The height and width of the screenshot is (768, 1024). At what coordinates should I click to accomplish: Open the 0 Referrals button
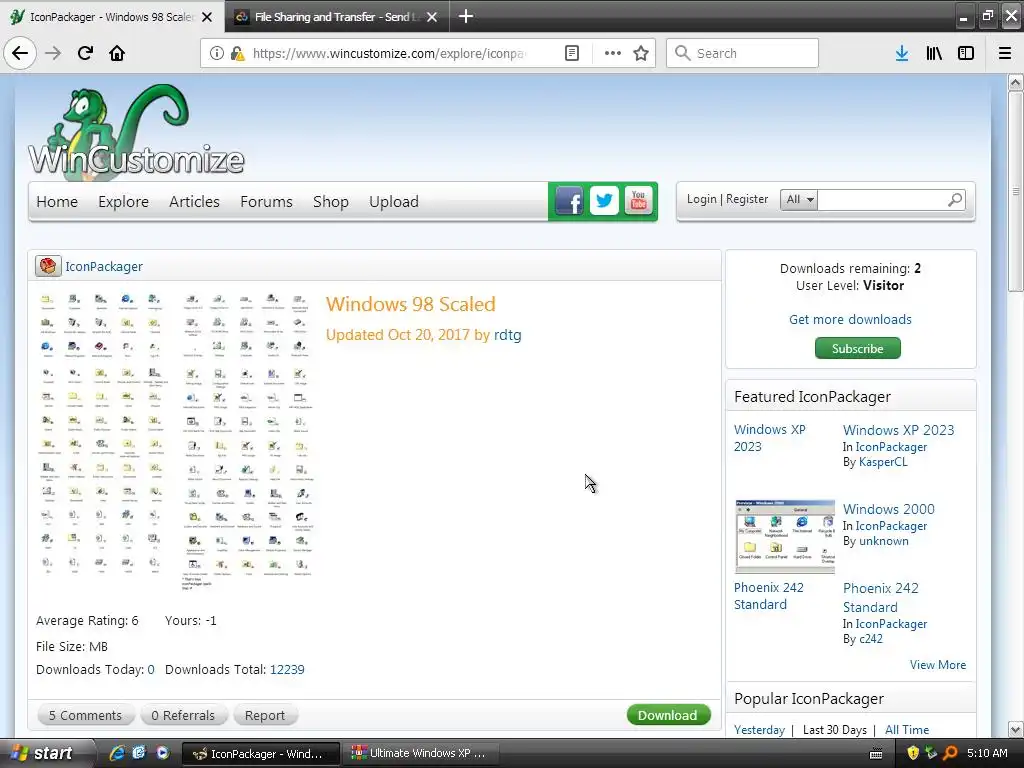click(183, 715)
